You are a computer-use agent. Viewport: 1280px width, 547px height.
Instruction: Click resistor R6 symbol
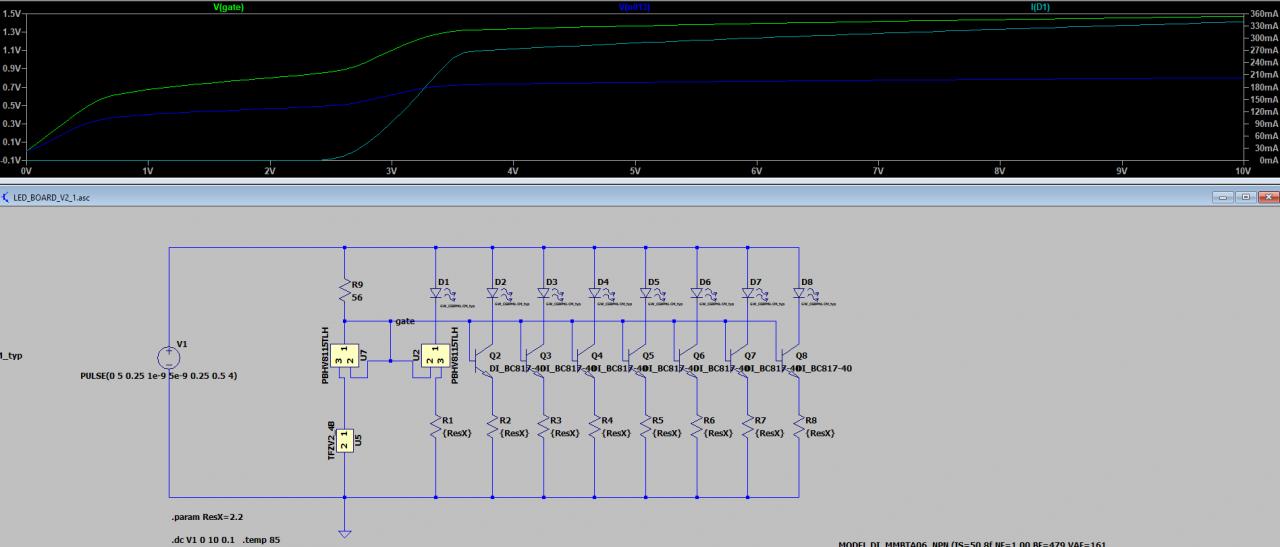[x=697, y=427]
